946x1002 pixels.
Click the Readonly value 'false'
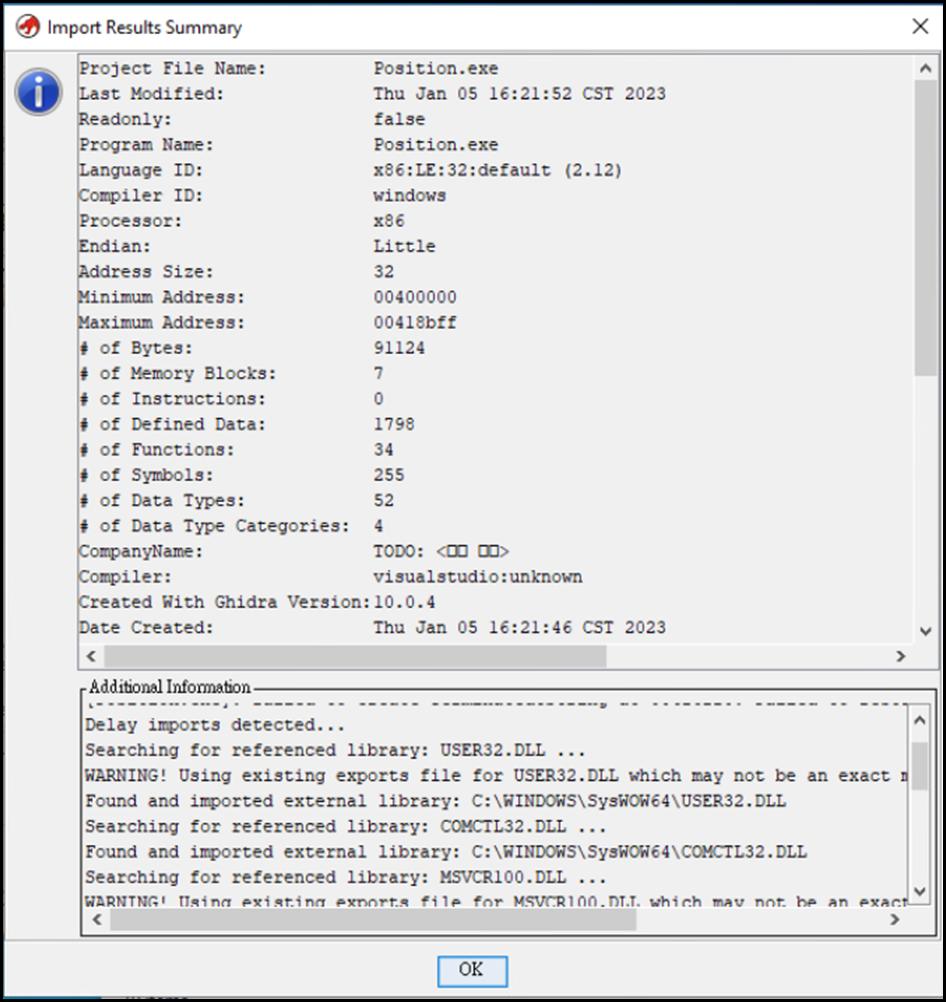tap(399, 119)
